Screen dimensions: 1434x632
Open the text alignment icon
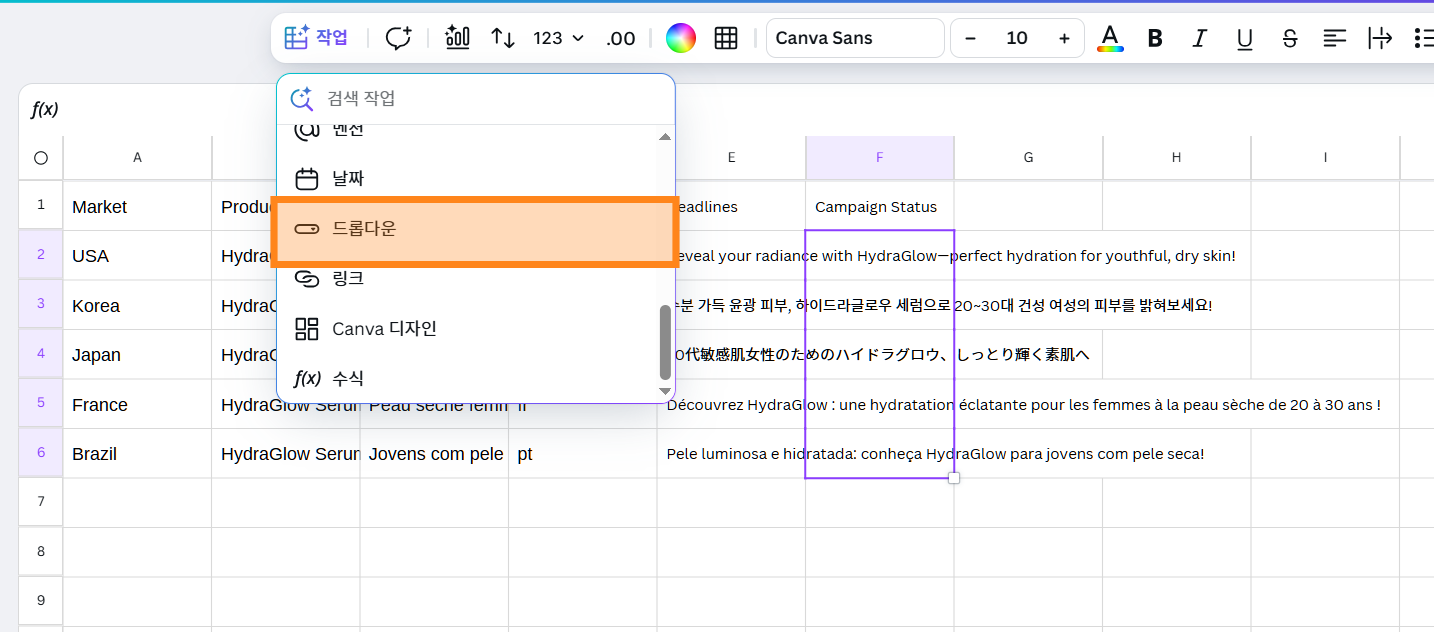tap(1335, 38)
